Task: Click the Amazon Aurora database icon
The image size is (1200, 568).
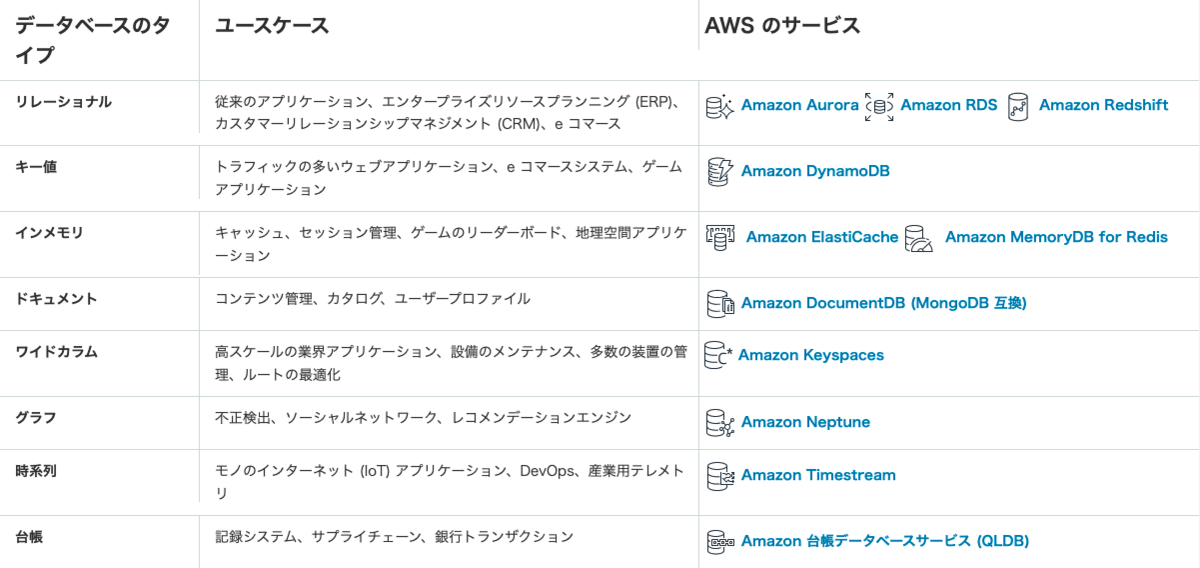Action: tap(720, 106)
